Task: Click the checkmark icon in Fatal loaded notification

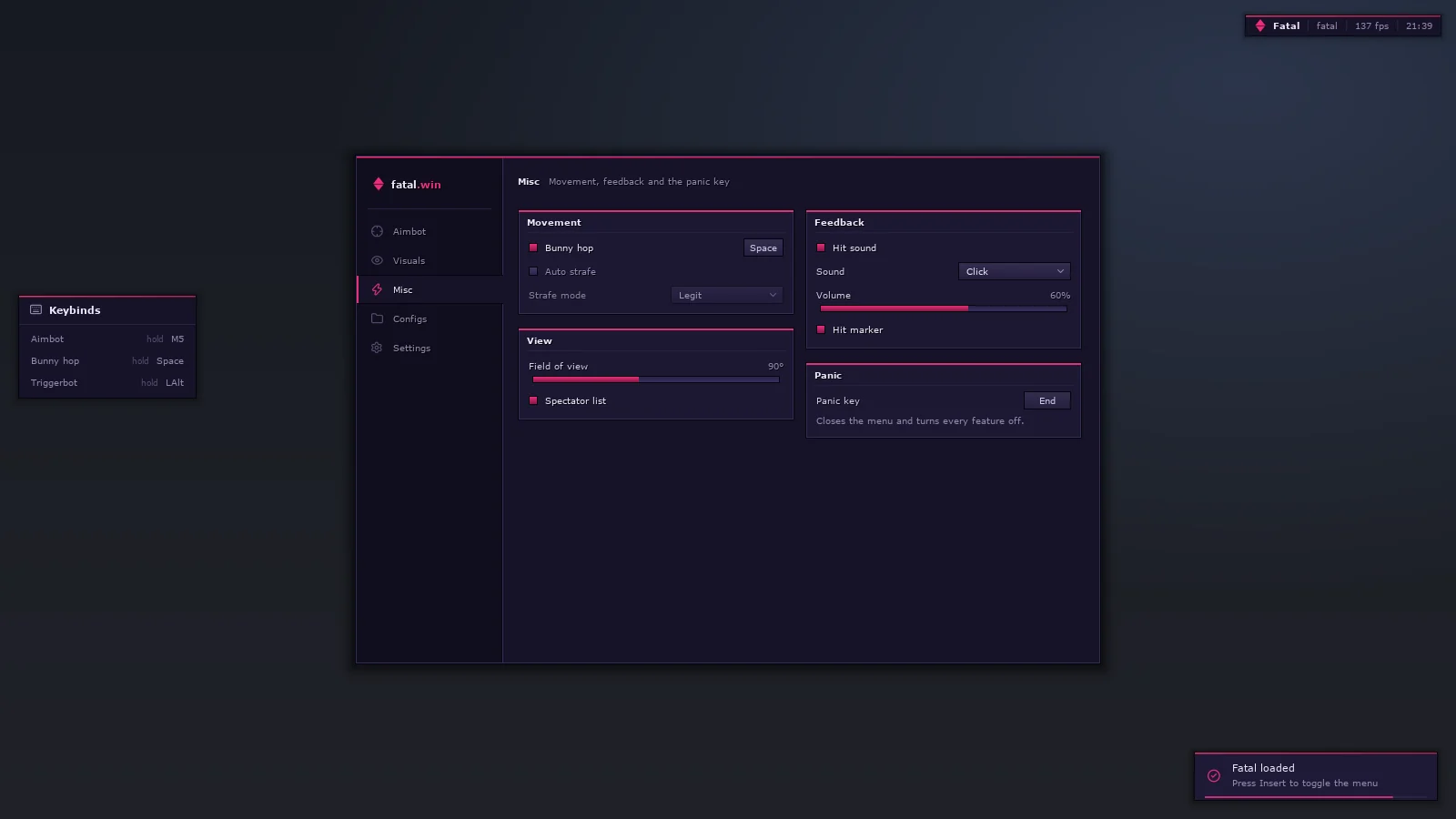Action: tap(1214, 775)
